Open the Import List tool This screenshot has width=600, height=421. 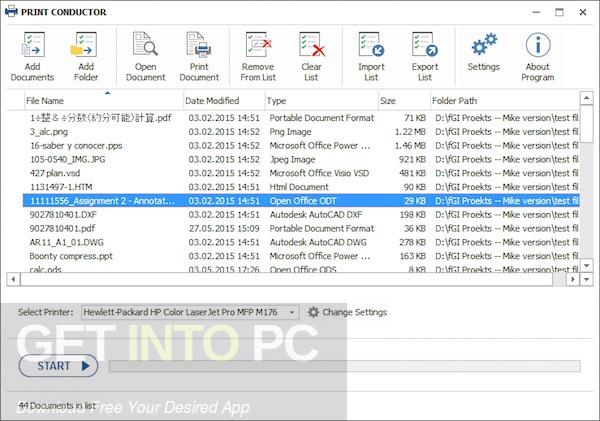point(371,44)
